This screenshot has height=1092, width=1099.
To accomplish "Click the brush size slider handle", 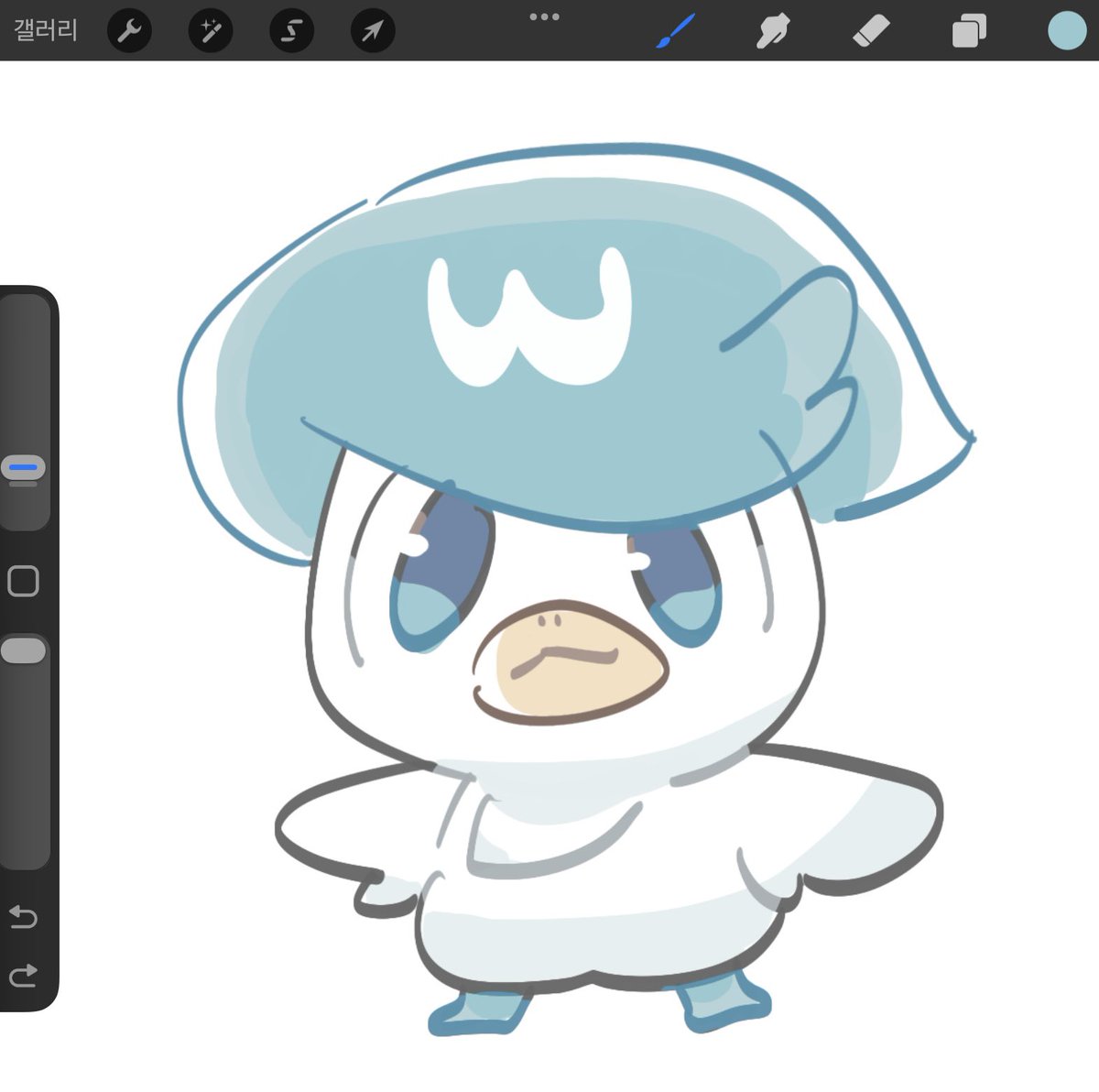I will [x=23, y=468].
